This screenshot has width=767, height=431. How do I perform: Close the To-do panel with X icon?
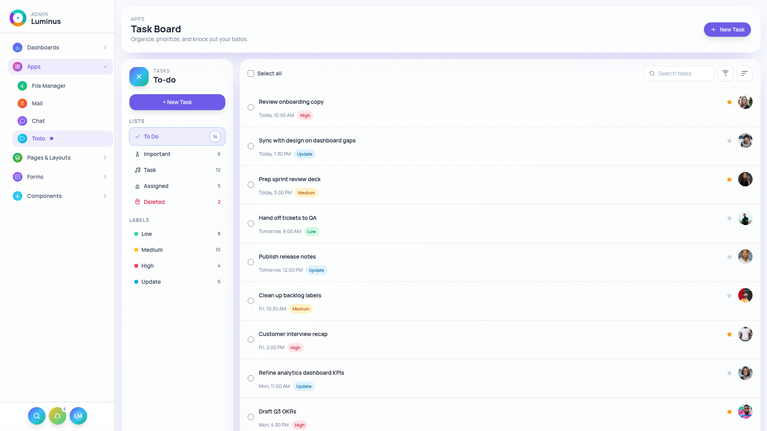pos(139,77)
